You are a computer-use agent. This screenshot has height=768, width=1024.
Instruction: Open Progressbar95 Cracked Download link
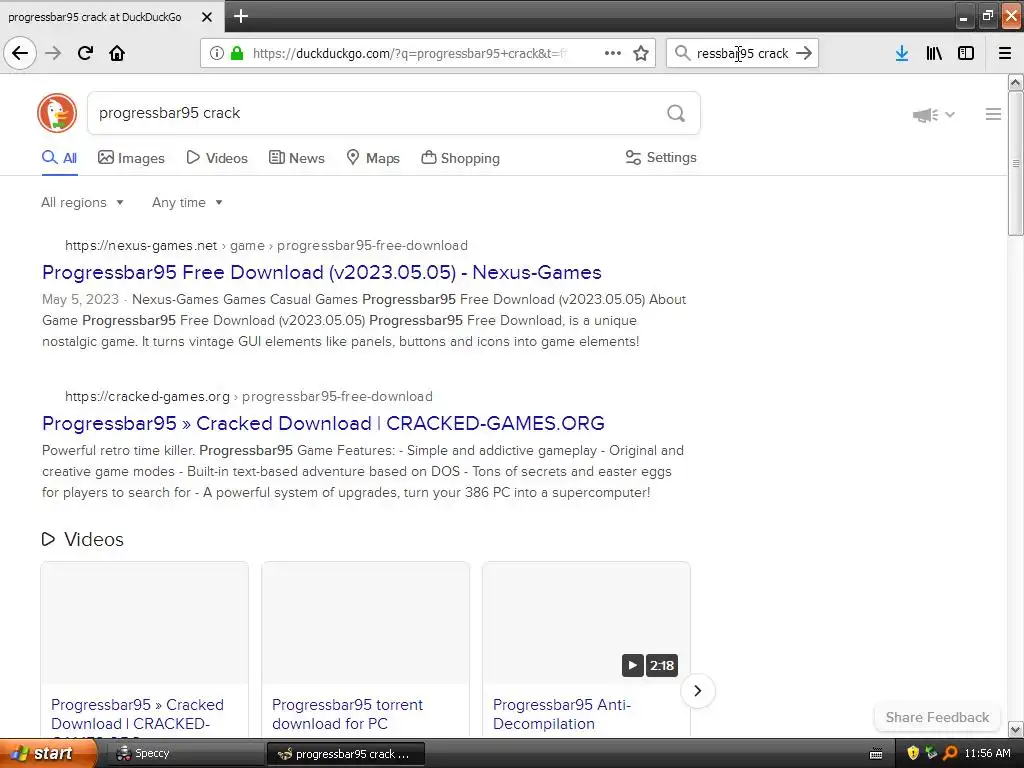coord(323,423)
